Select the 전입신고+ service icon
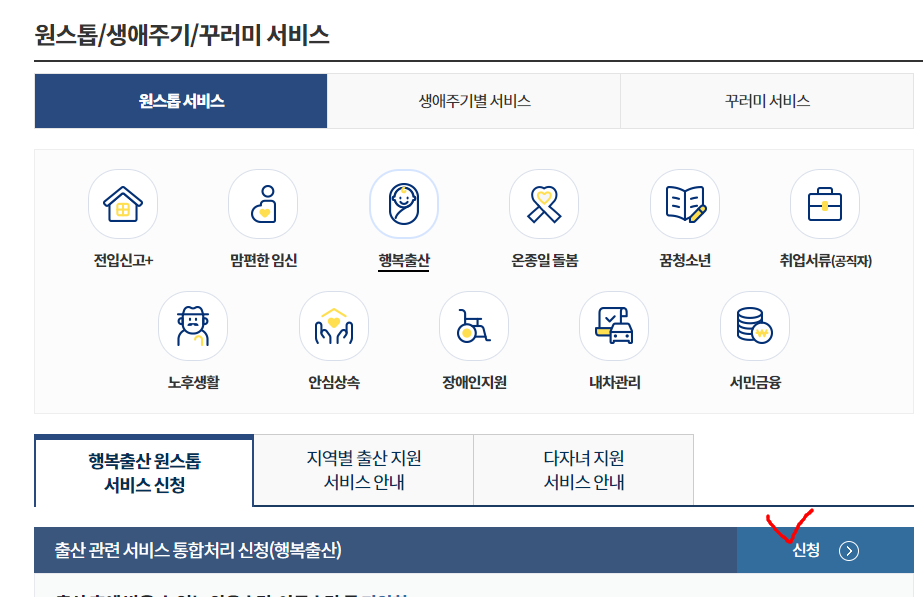923x597 pixels. 122,203
